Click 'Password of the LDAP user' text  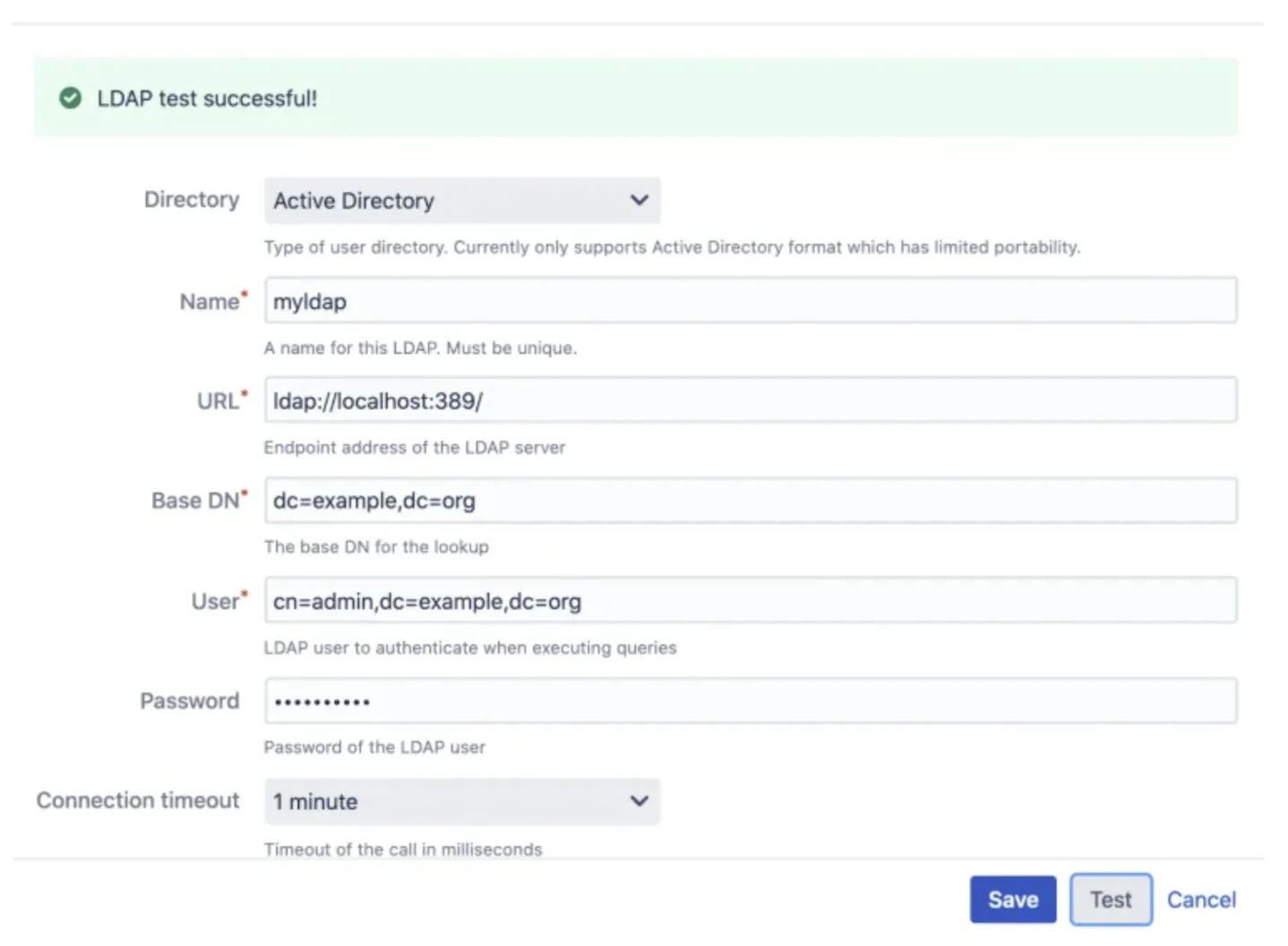(374, 747)
